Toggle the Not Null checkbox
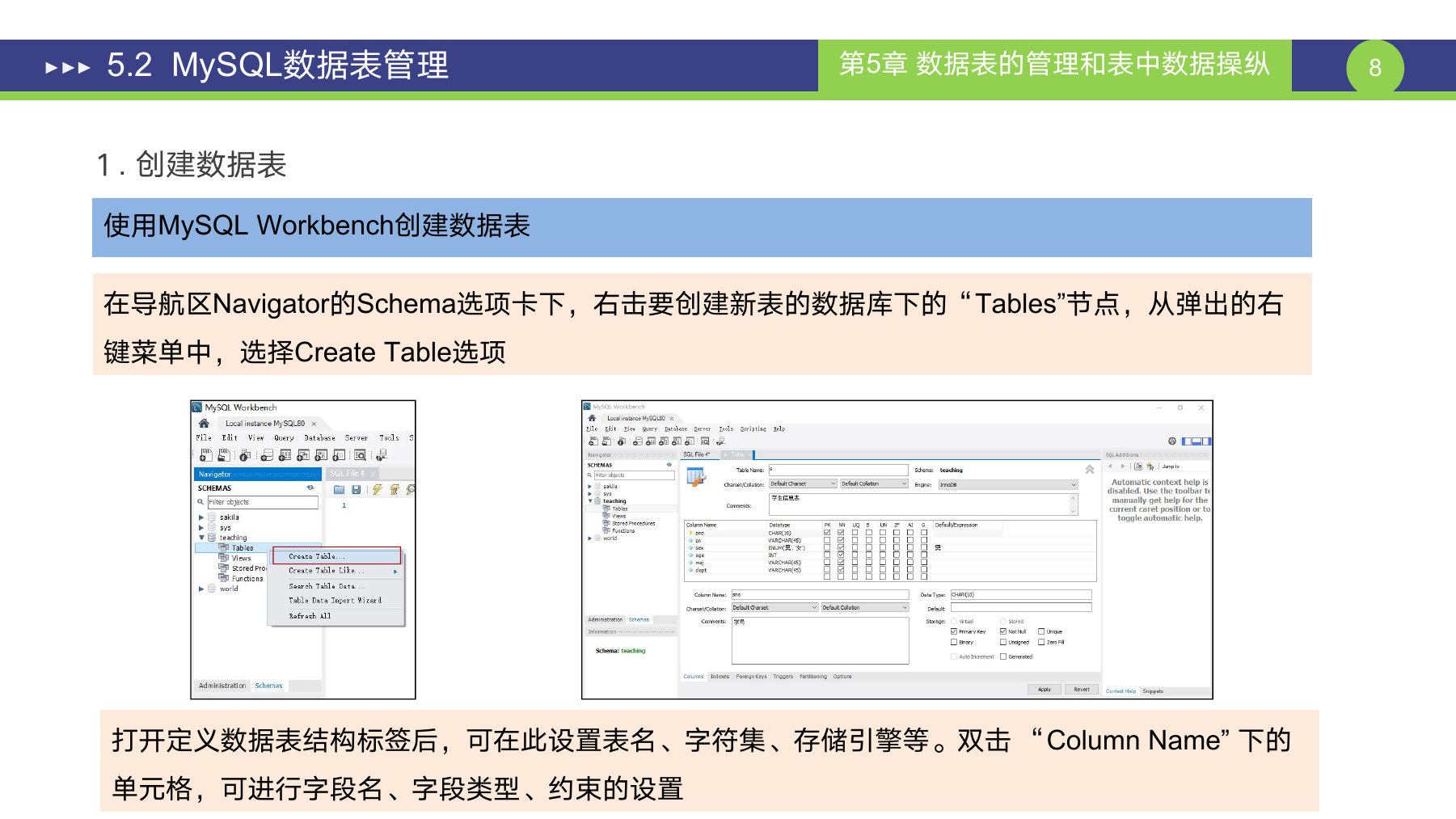 coord(1003,631)
